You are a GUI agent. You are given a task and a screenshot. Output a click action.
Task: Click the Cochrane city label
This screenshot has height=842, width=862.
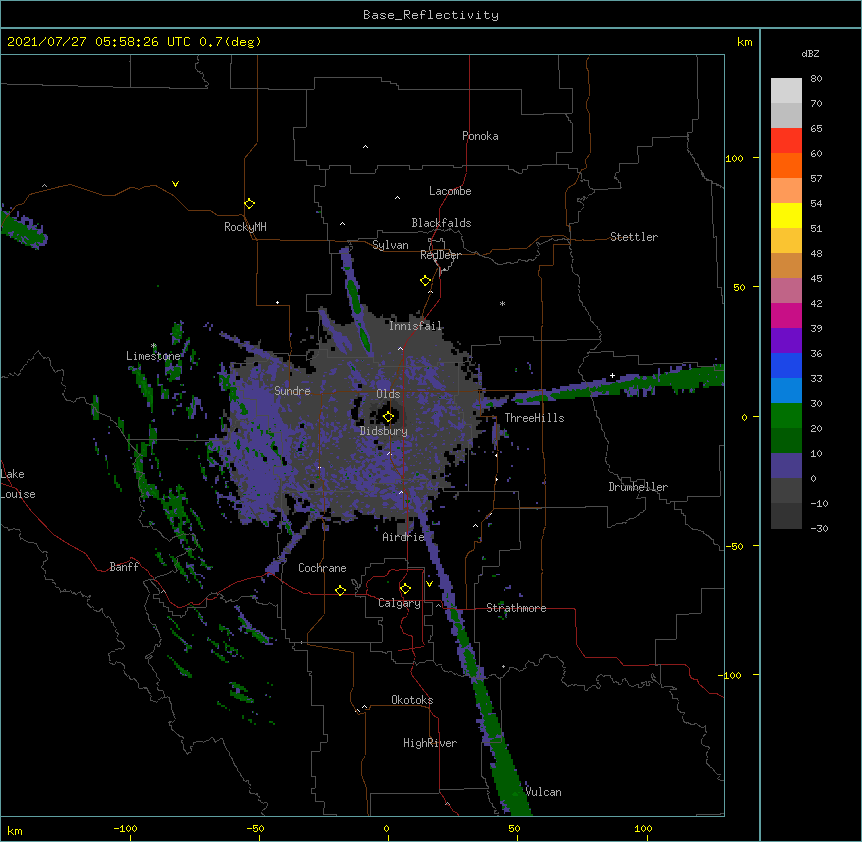click(322, 568)
